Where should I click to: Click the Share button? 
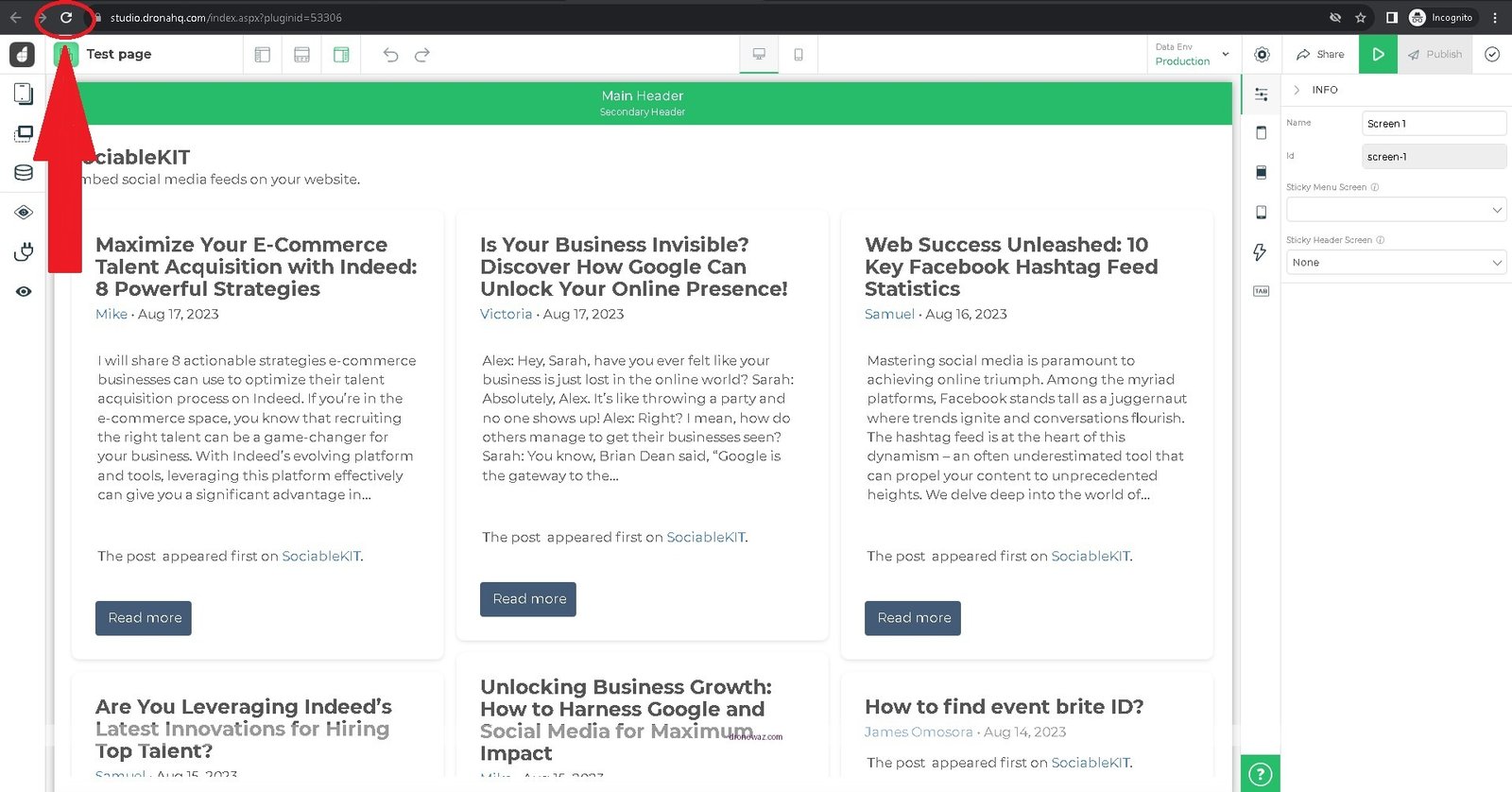point(1320,55)
